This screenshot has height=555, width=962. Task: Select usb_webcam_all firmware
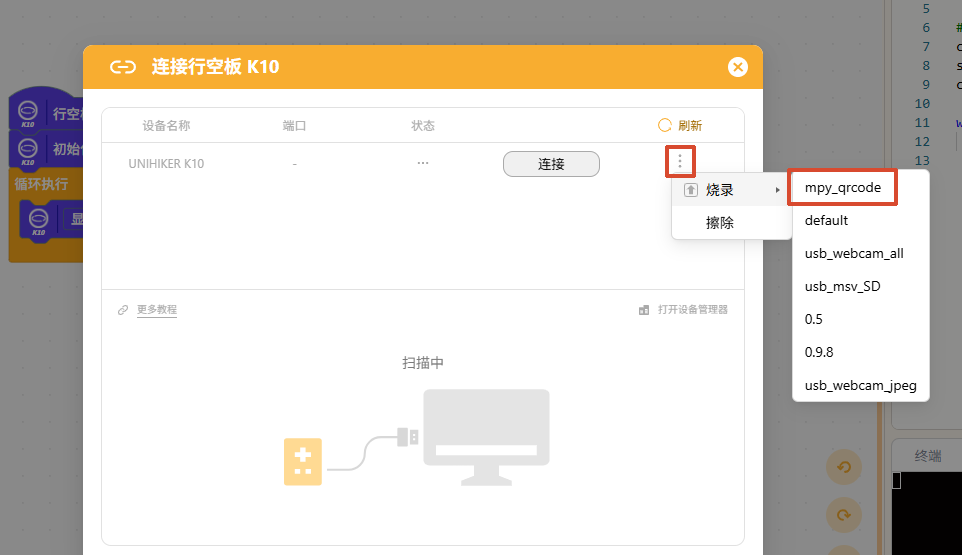(x=861, y=253)
